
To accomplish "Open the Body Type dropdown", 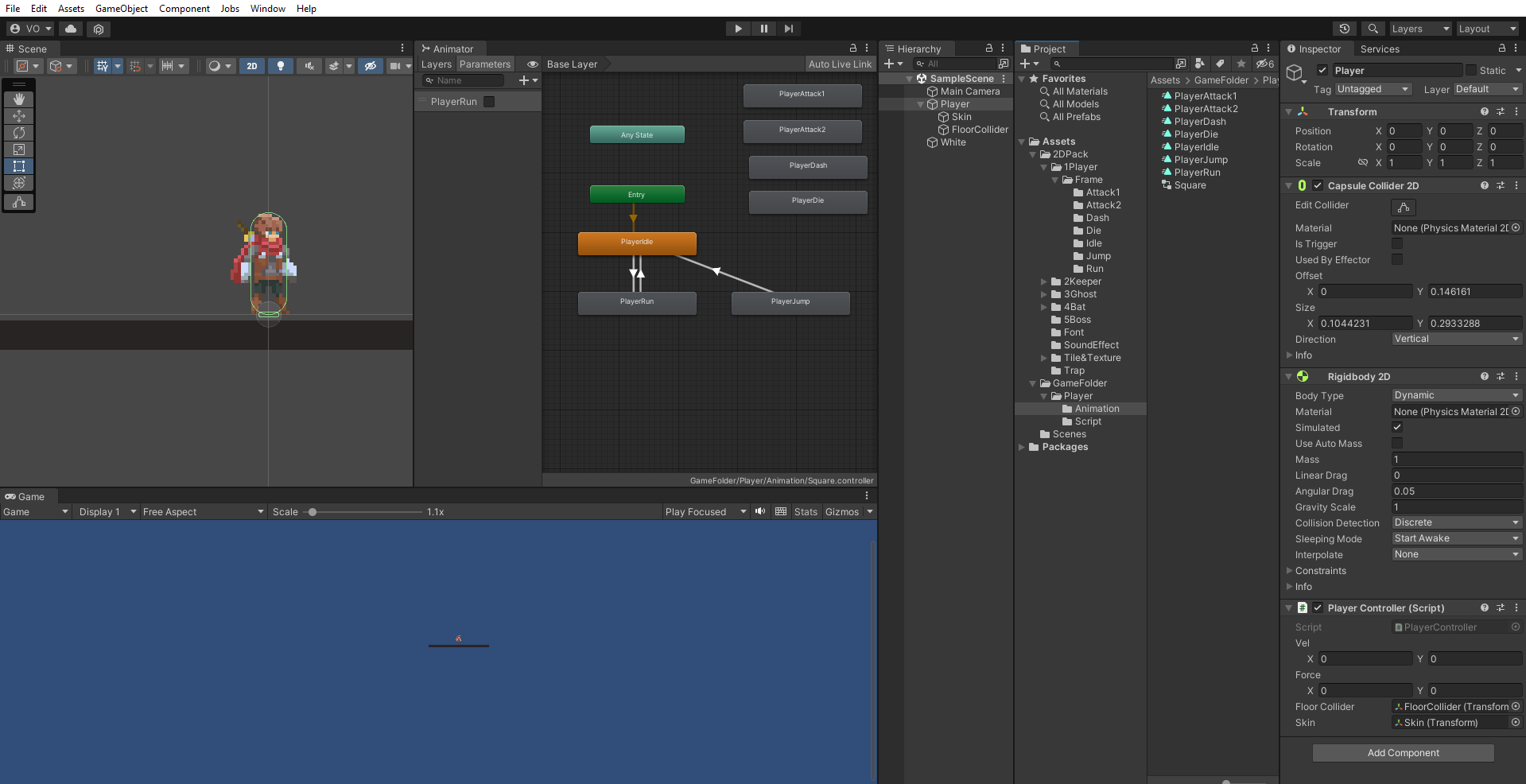I will click(x=1456, y=395).
